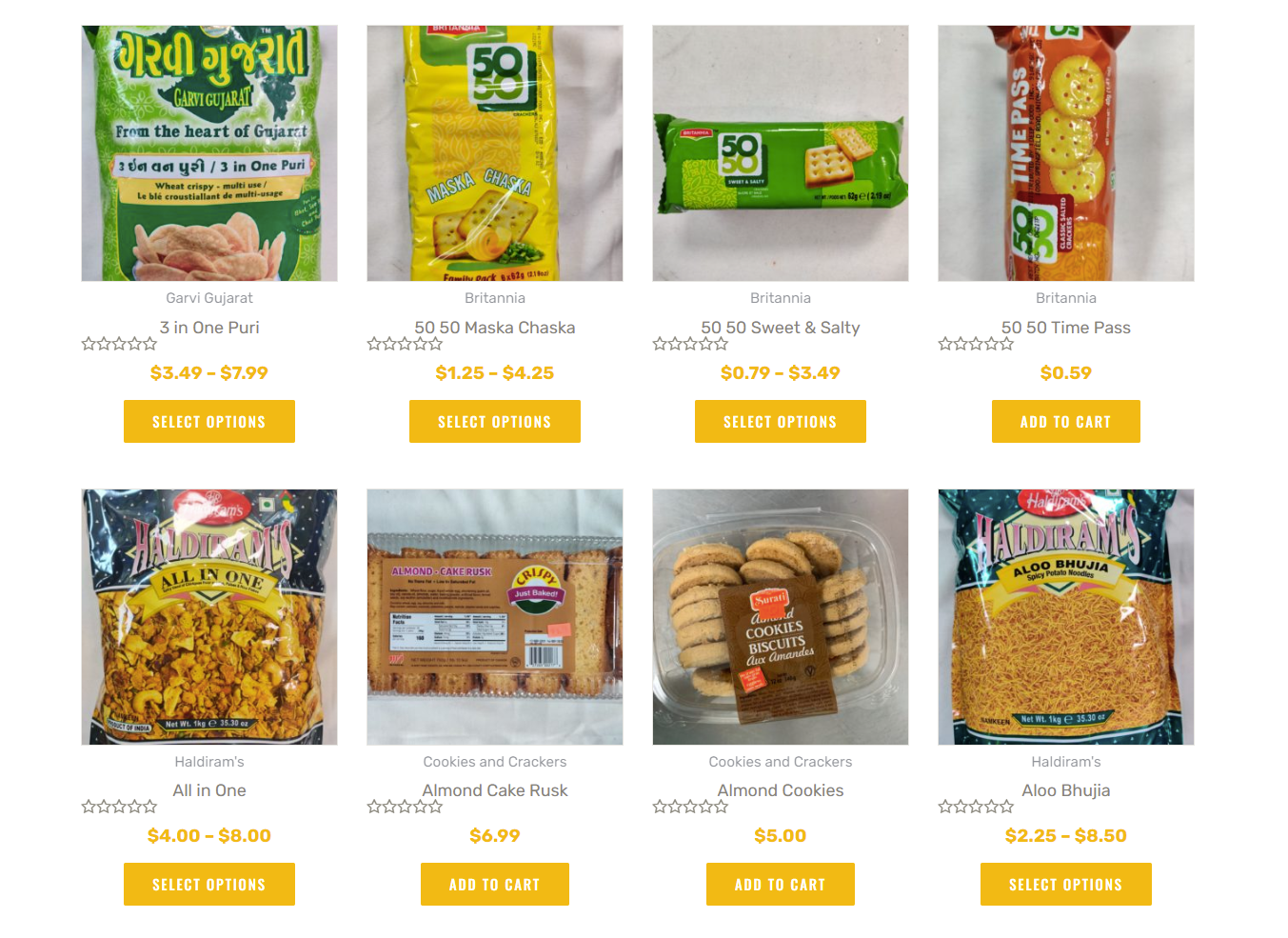Add Almond Cookies to cart
This screenshot has width=1288, height=938.
781,885
